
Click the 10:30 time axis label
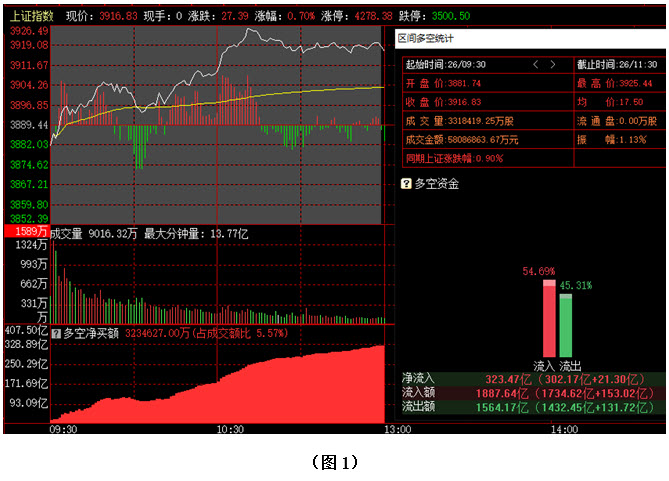[x=230, y=429]
